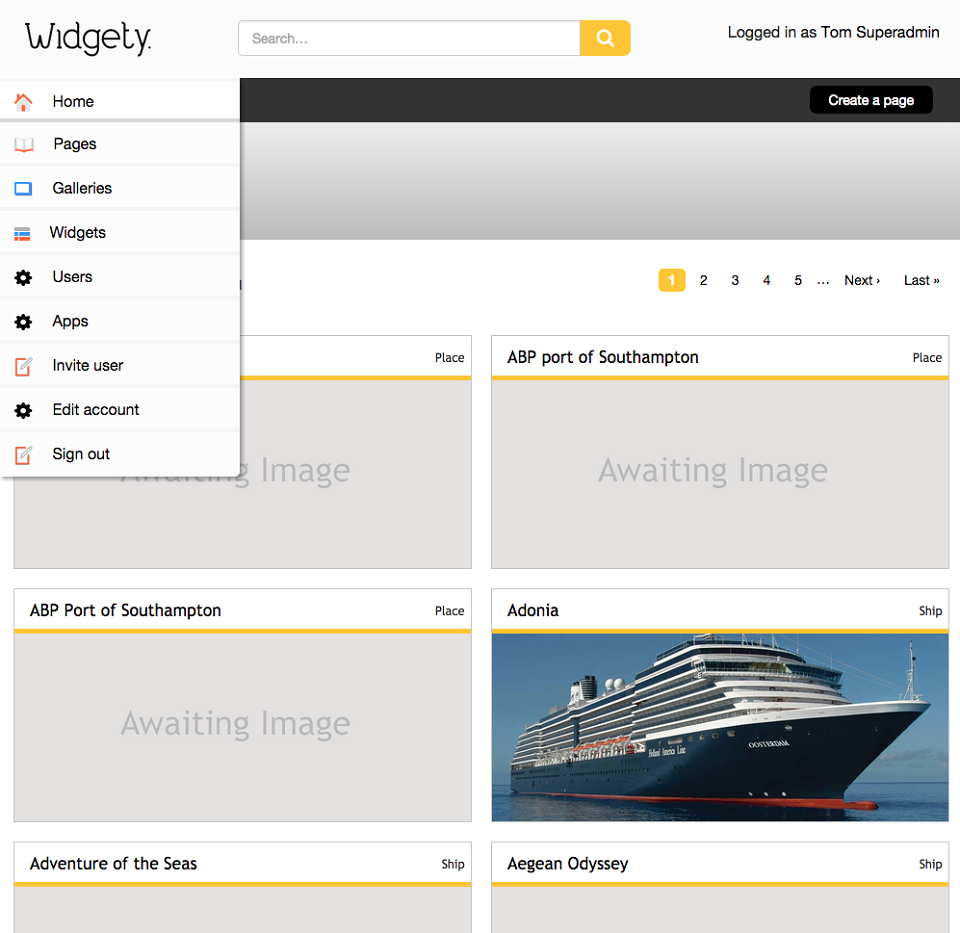Click the Pages book icon
This screenshot has width=960, height=933.
(23, 145)
